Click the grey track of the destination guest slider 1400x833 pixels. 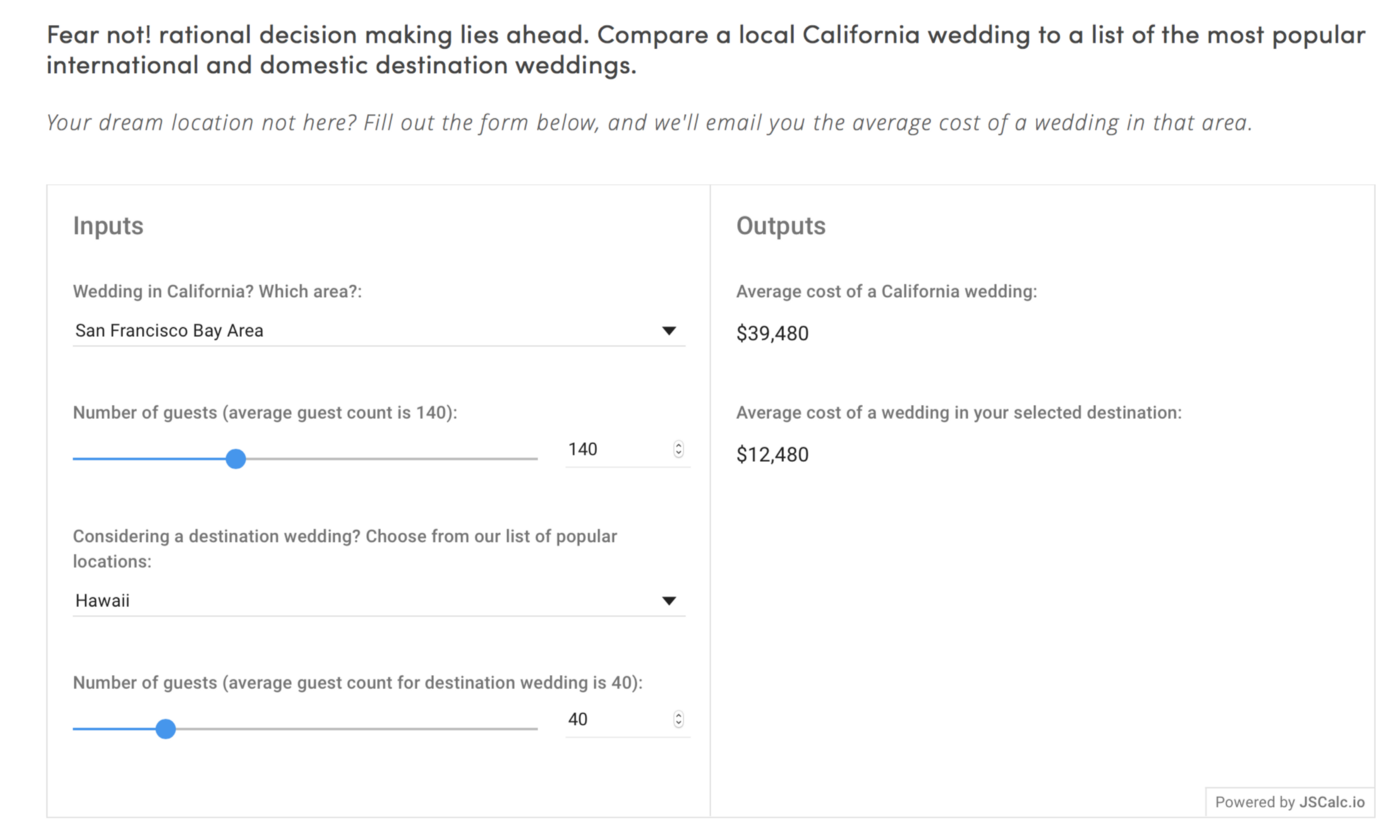[357, 729]
